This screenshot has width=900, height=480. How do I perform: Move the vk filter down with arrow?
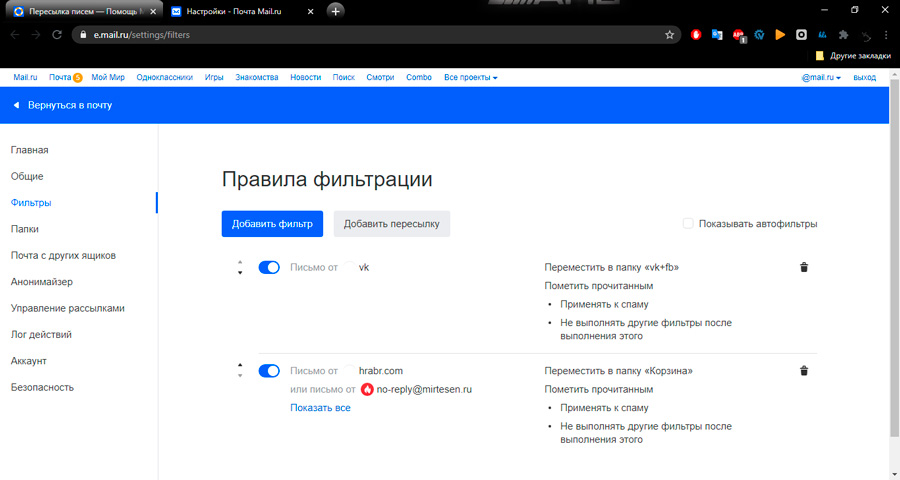pyautogui.click(x=240, y=273)
